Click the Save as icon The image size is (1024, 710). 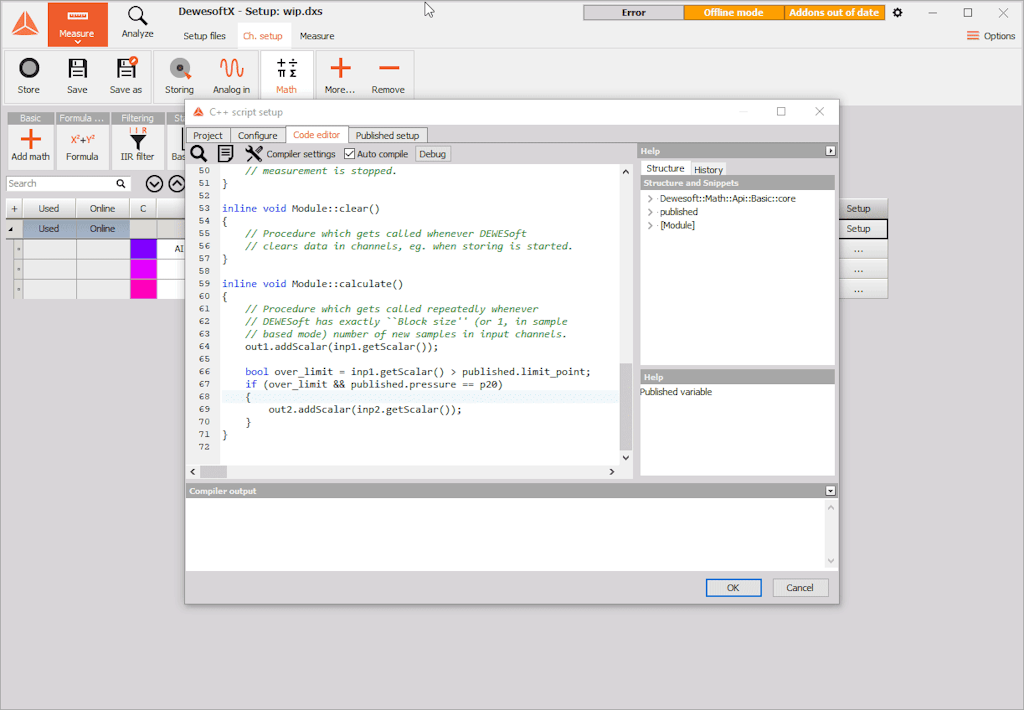[x=126, y=69]
